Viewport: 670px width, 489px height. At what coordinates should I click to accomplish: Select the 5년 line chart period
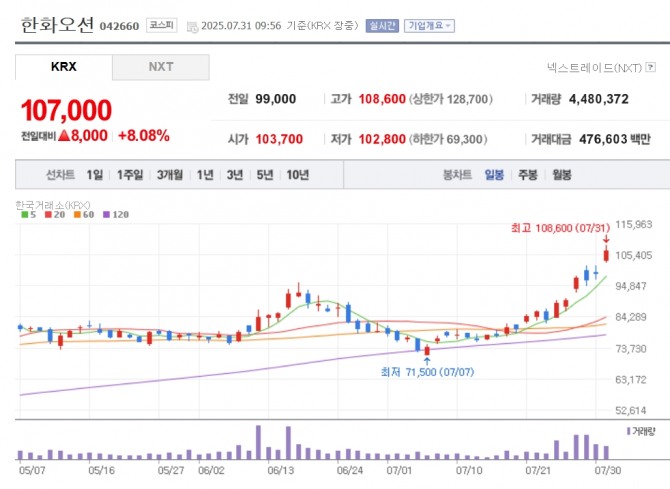tap(264, 174)
